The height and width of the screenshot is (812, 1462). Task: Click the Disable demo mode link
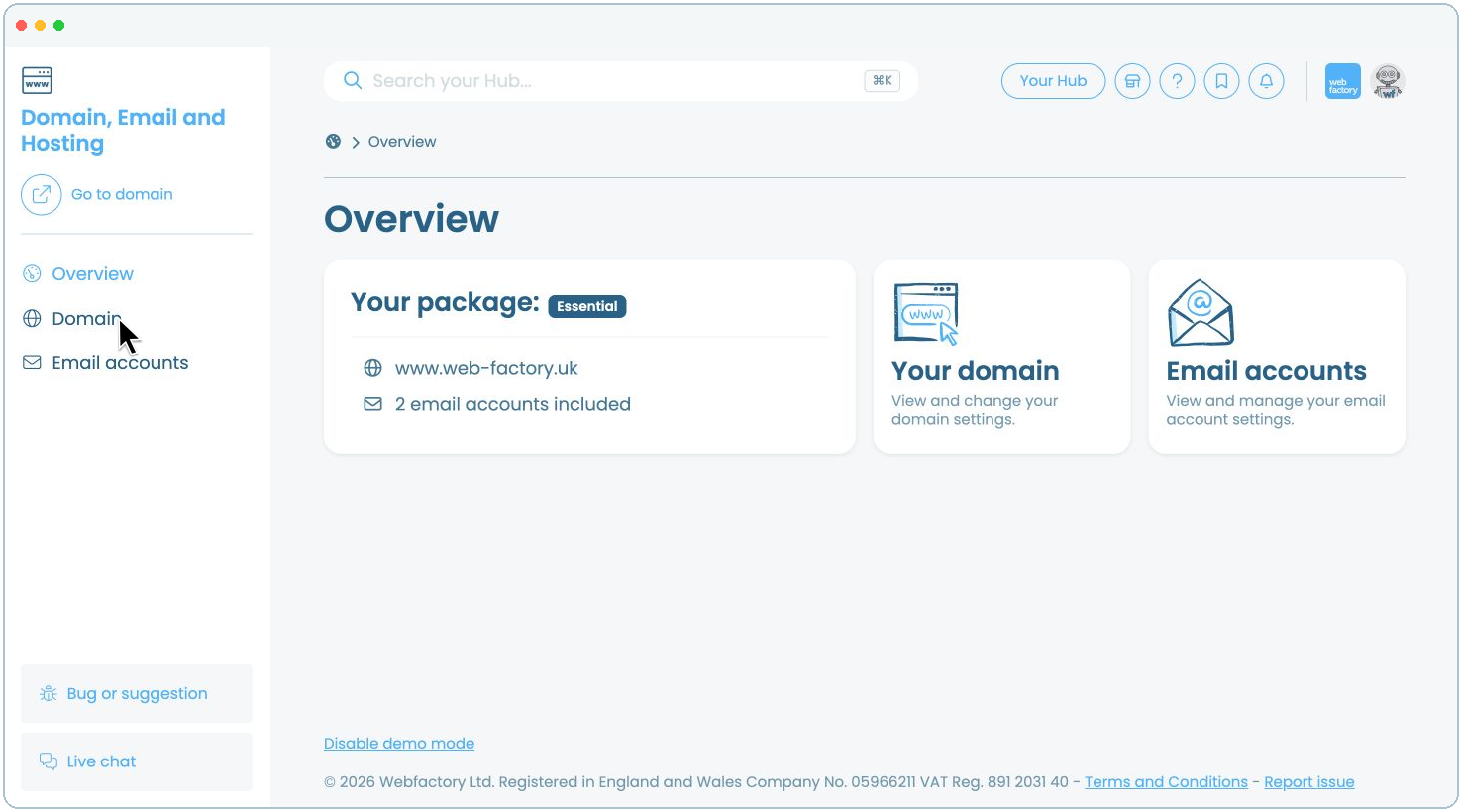pyautogui.click(x=399, y=744)
